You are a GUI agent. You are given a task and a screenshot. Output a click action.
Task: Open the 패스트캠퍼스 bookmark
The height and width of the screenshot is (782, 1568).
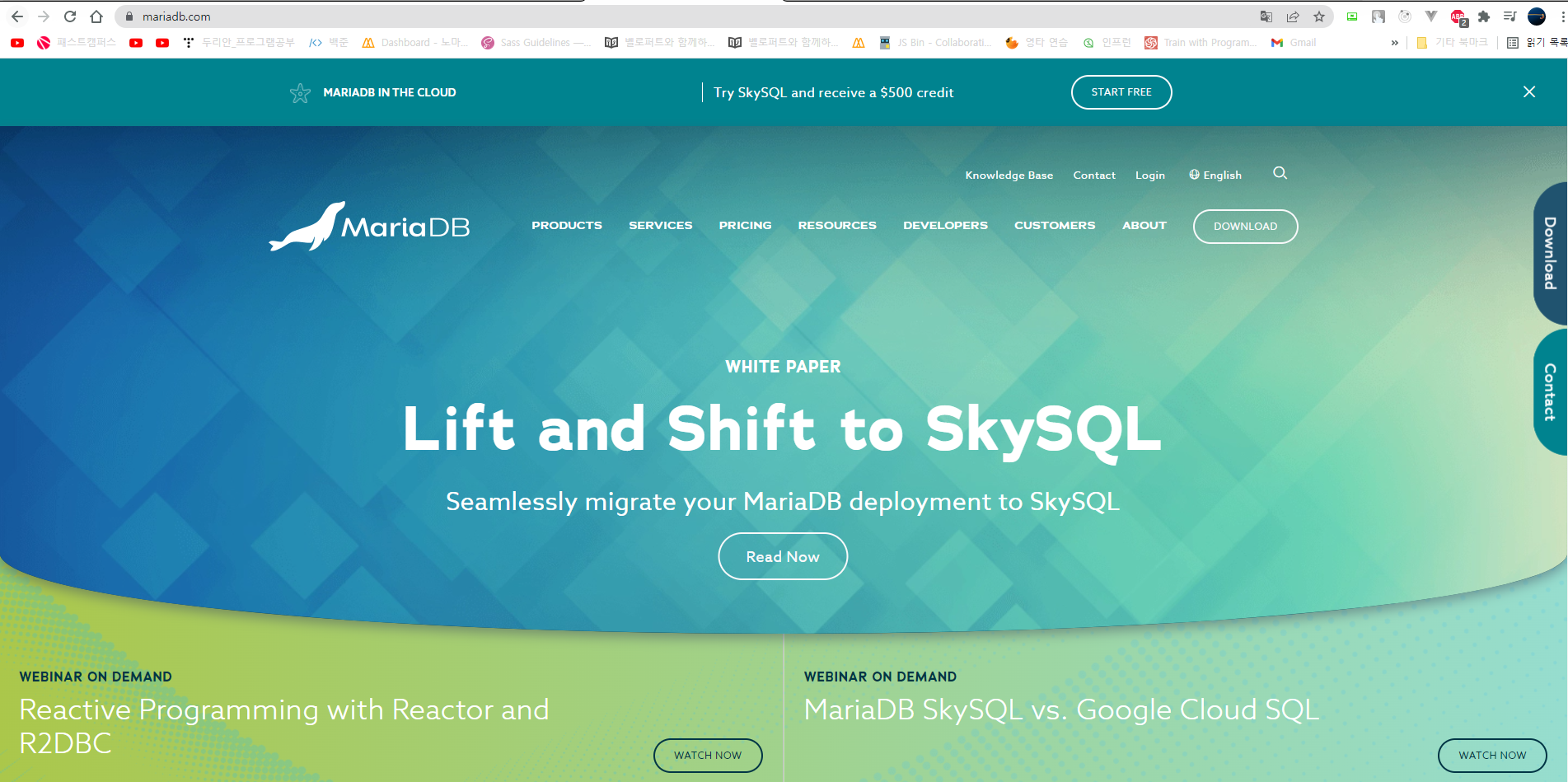[x=77, y=43]
